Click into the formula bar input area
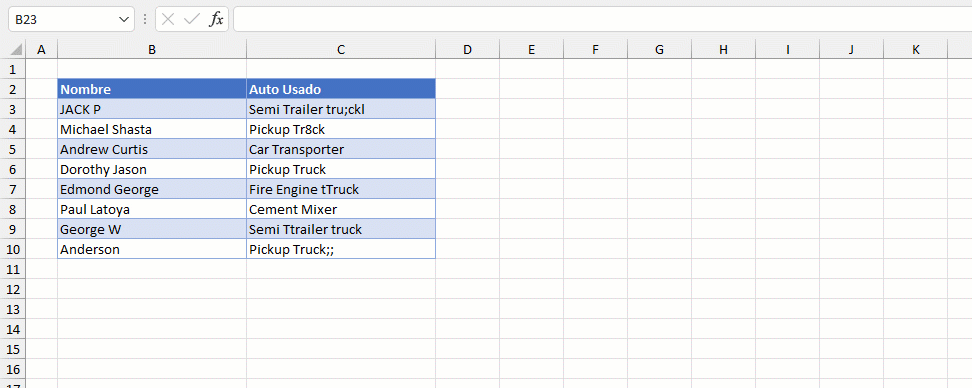972x388 pixels. coord(603,19)
